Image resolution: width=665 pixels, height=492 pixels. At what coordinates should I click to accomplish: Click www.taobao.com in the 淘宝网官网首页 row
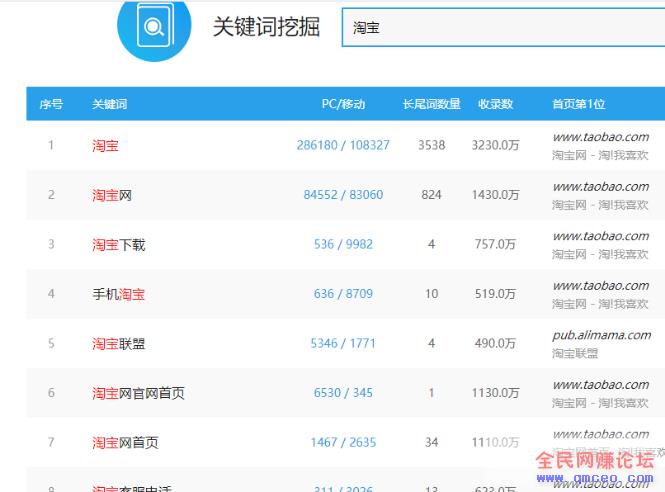click(601, 385)
